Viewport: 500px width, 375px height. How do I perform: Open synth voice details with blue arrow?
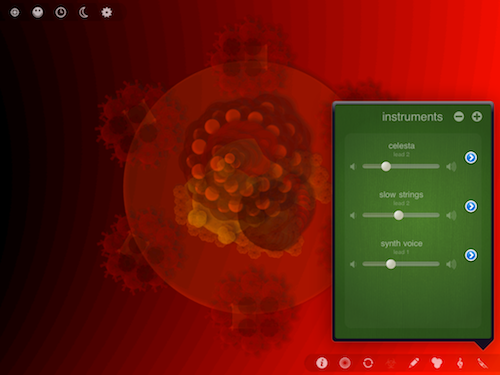471,255
